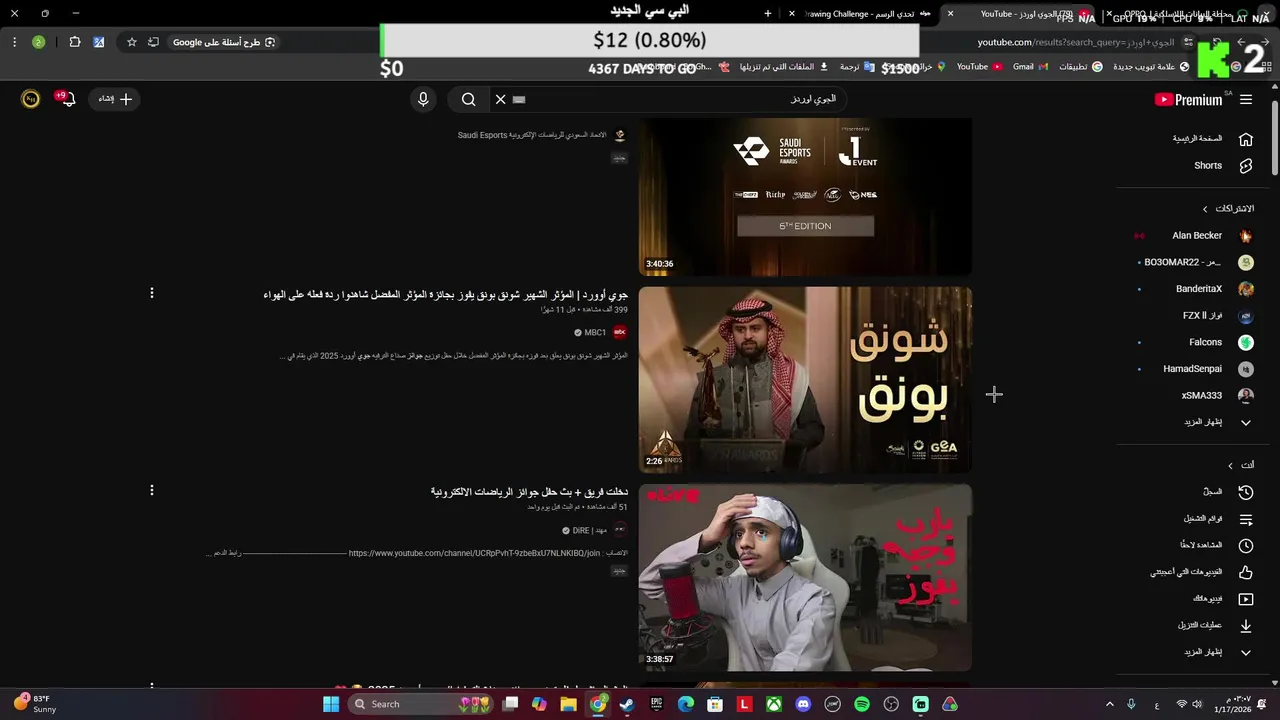Open the YouTube hamburger guide menu
Image resolution: width=1280 pixels, height=720 pixels.
tap(1246, 99)
